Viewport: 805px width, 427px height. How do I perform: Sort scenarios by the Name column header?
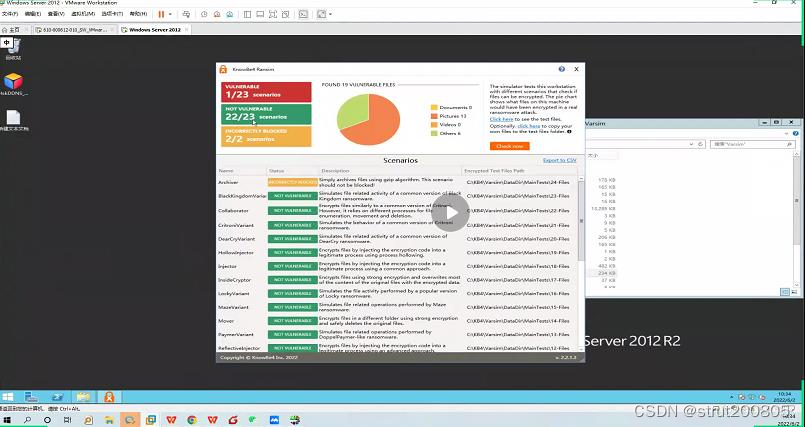[226, 171]
